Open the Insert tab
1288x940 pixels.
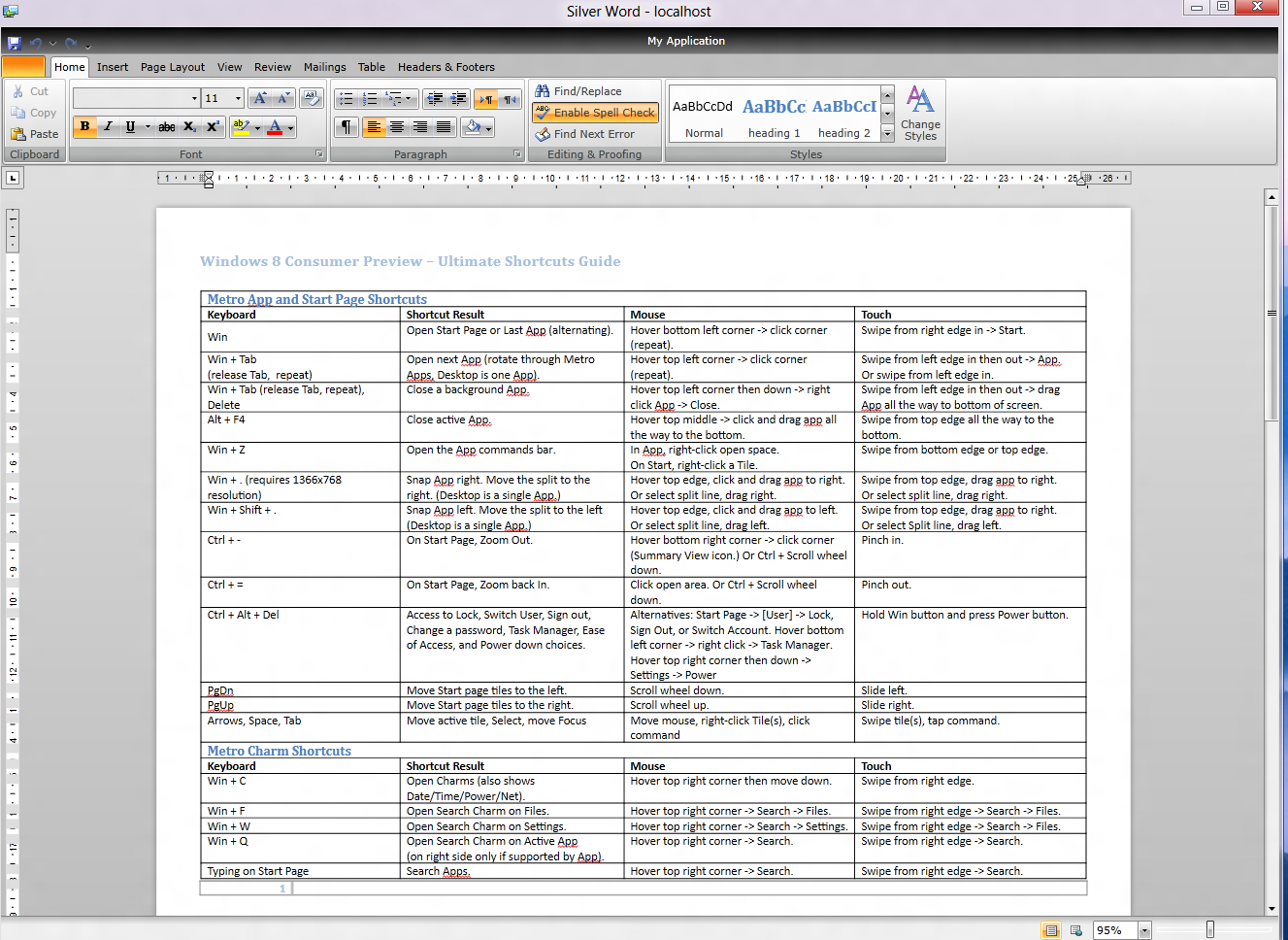[113, 67]
